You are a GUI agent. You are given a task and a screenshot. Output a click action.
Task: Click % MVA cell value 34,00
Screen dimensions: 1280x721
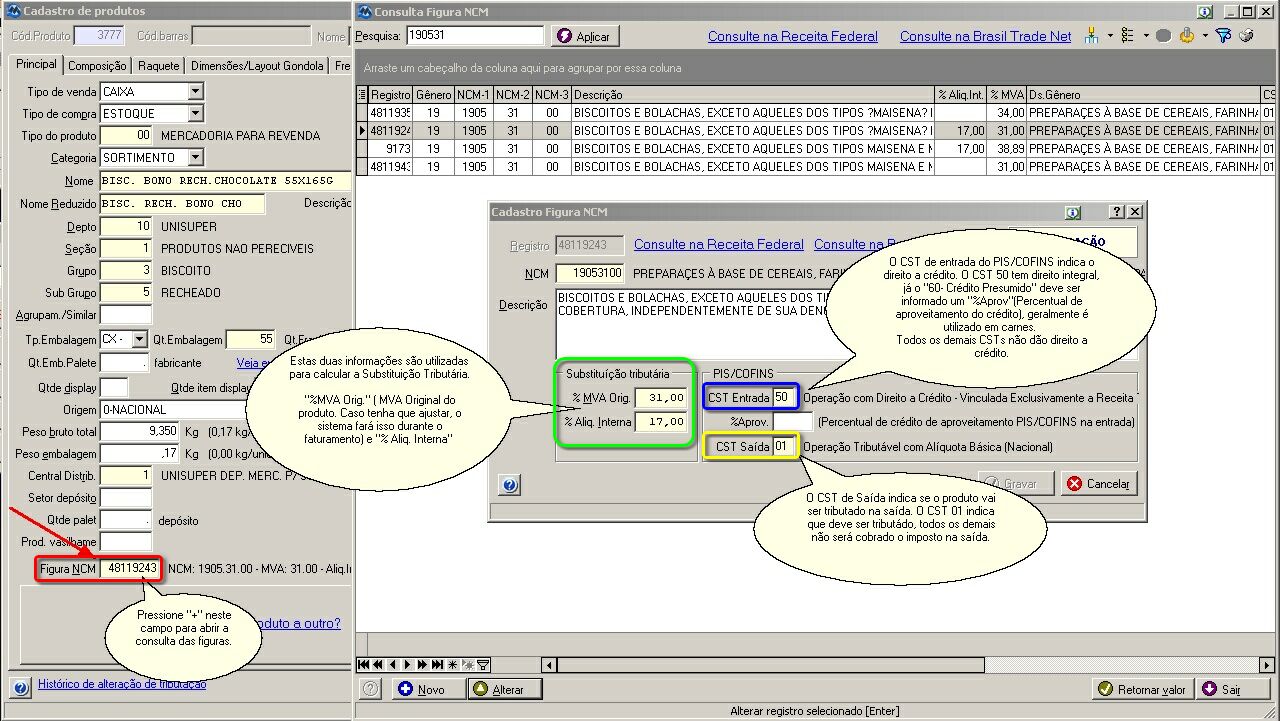[x=1007, y=113]
